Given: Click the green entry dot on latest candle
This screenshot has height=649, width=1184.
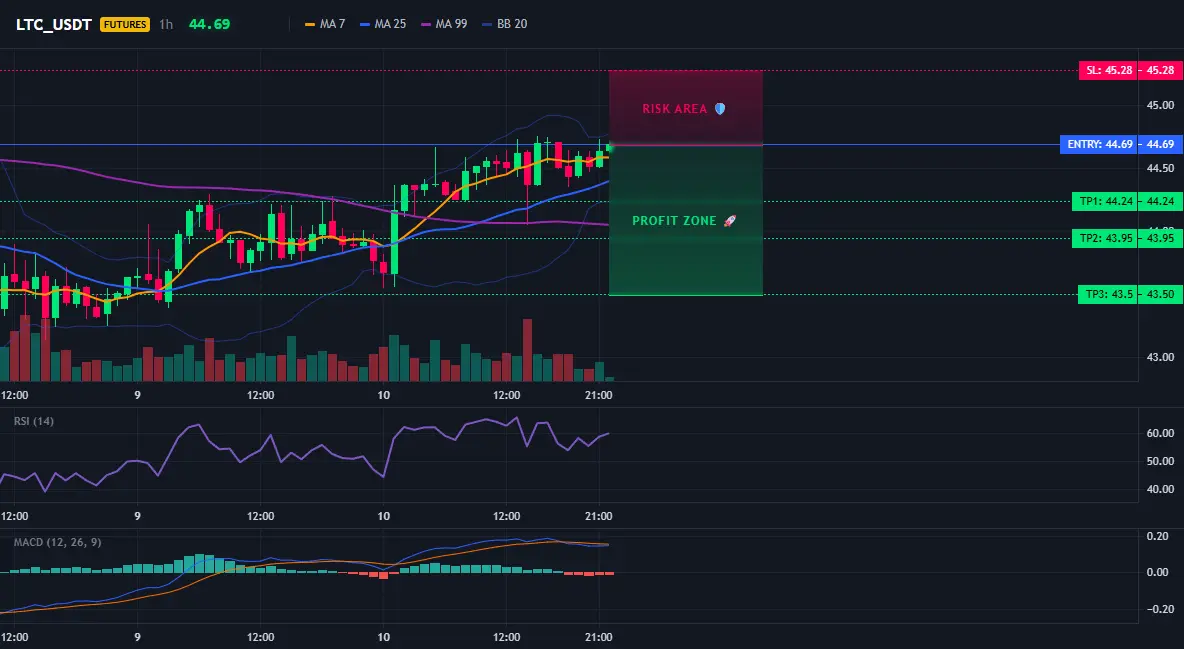Looking at the screenshot, I should (610, 148).
